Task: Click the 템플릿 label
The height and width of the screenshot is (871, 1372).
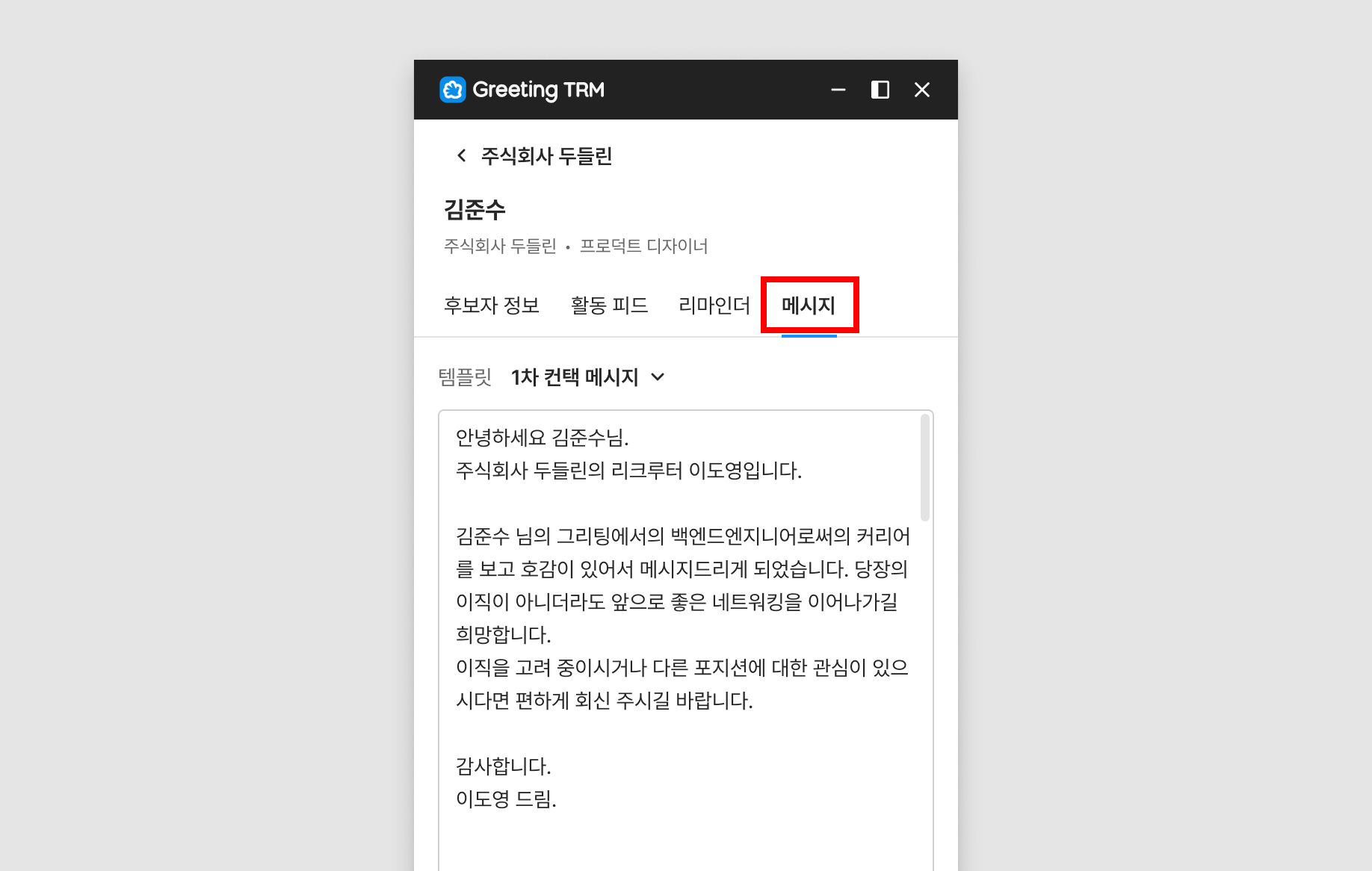Action: point(465,377)
